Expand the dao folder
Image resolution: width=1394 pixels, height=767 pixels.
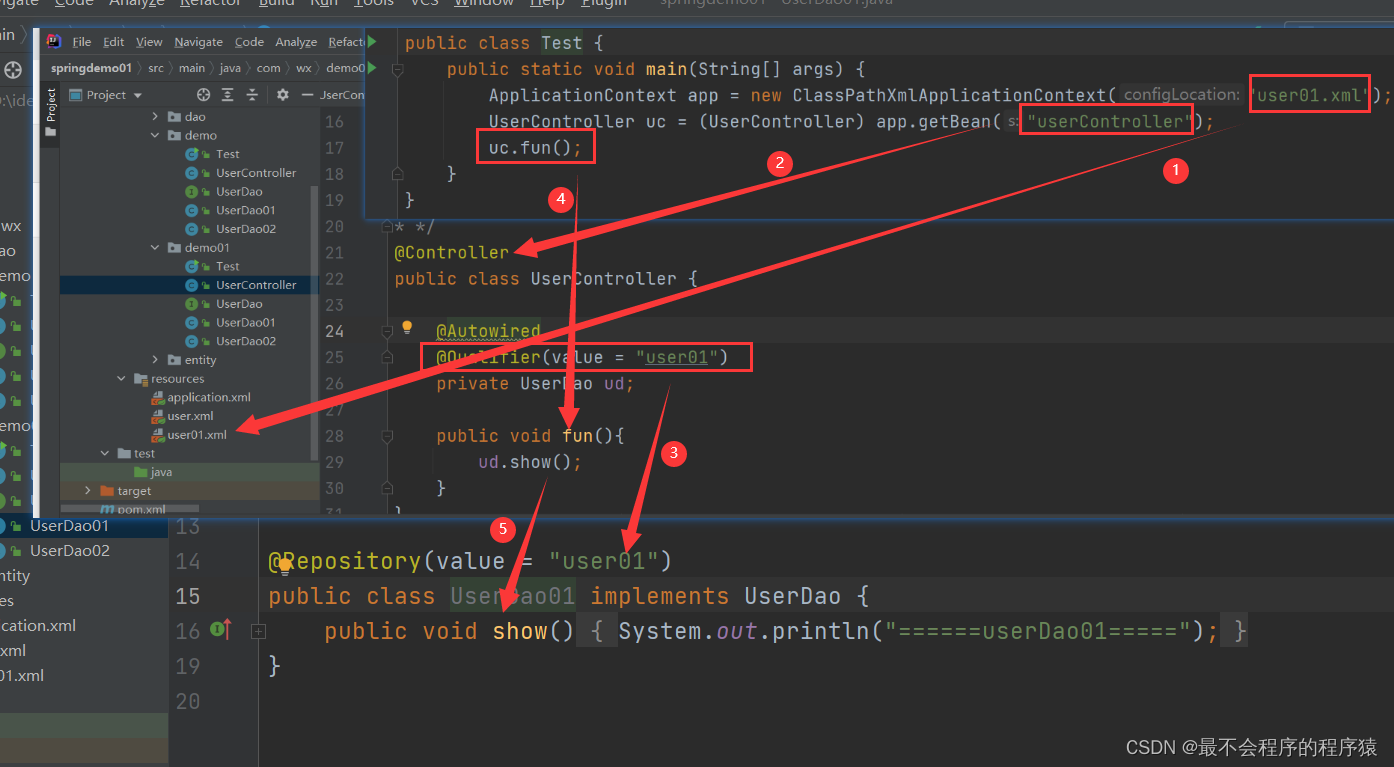[x=155, y=117]
